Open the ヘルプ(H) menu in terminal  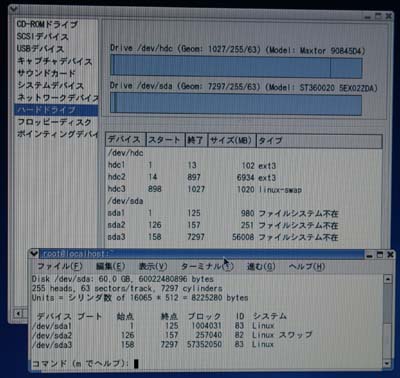[x=307, y=266]
